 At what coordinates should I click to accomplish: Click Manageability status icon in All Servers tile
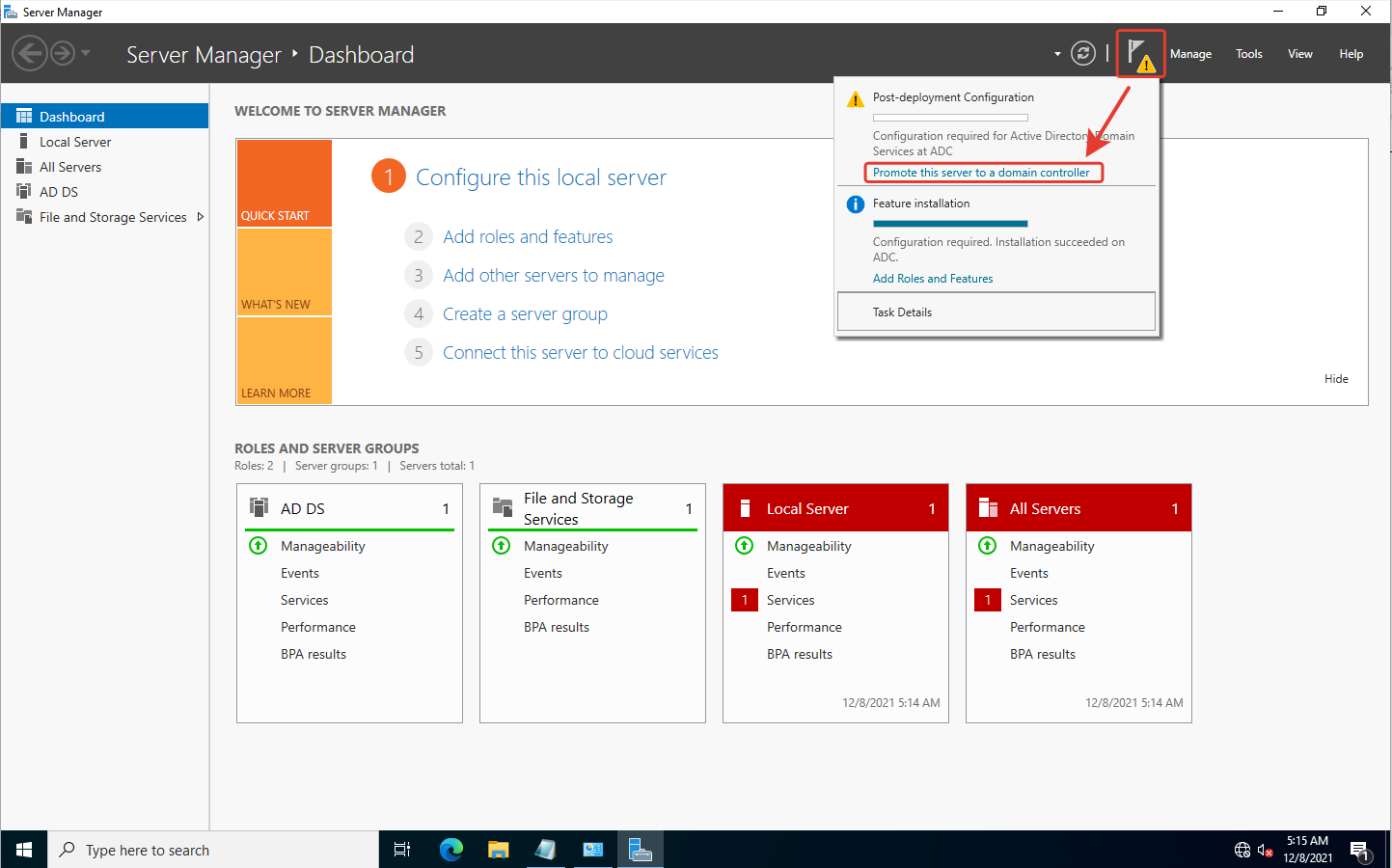tap(987, 546)
